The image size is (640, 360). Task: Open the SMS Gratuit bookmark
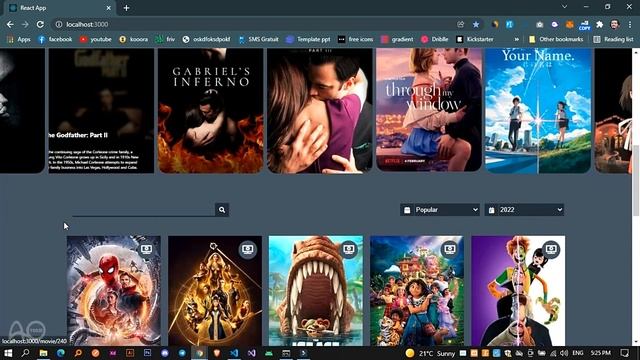click(x=259, y=39)
